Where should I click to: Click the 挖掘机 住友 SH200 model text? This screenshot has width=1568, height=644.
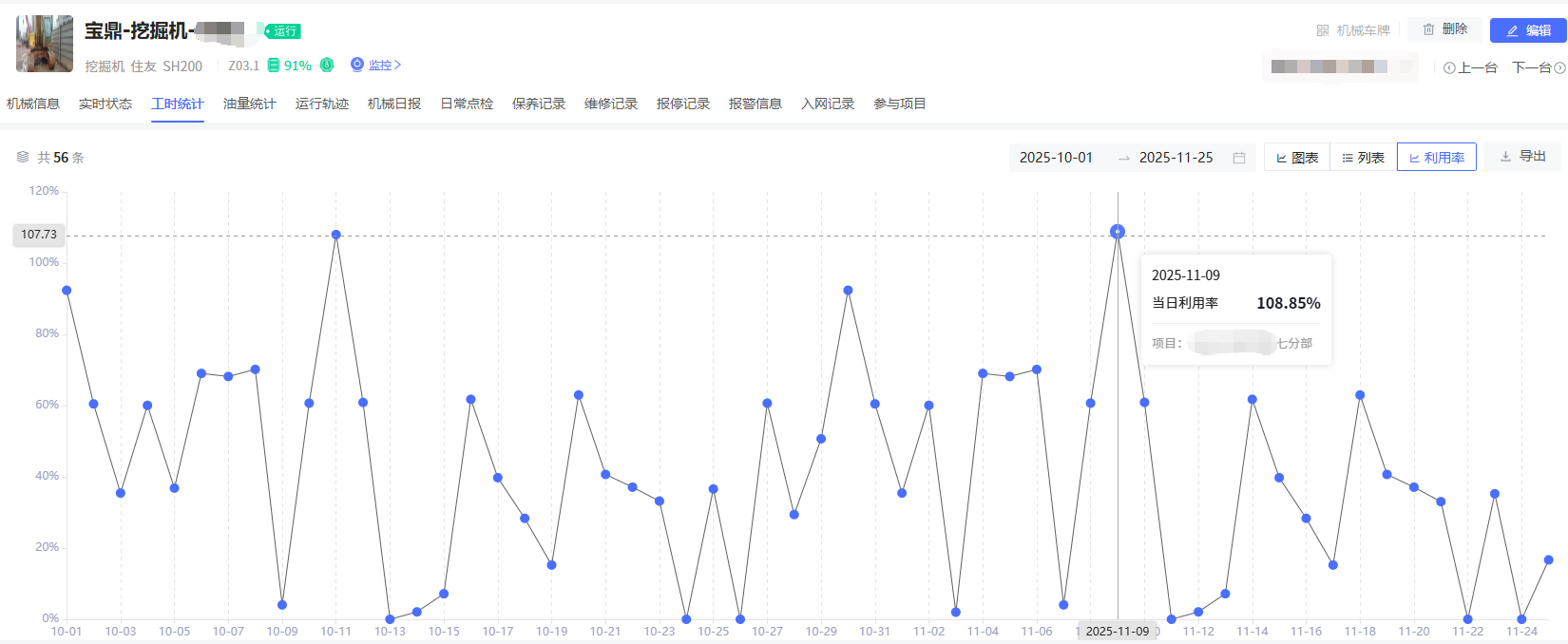[143, 66]
